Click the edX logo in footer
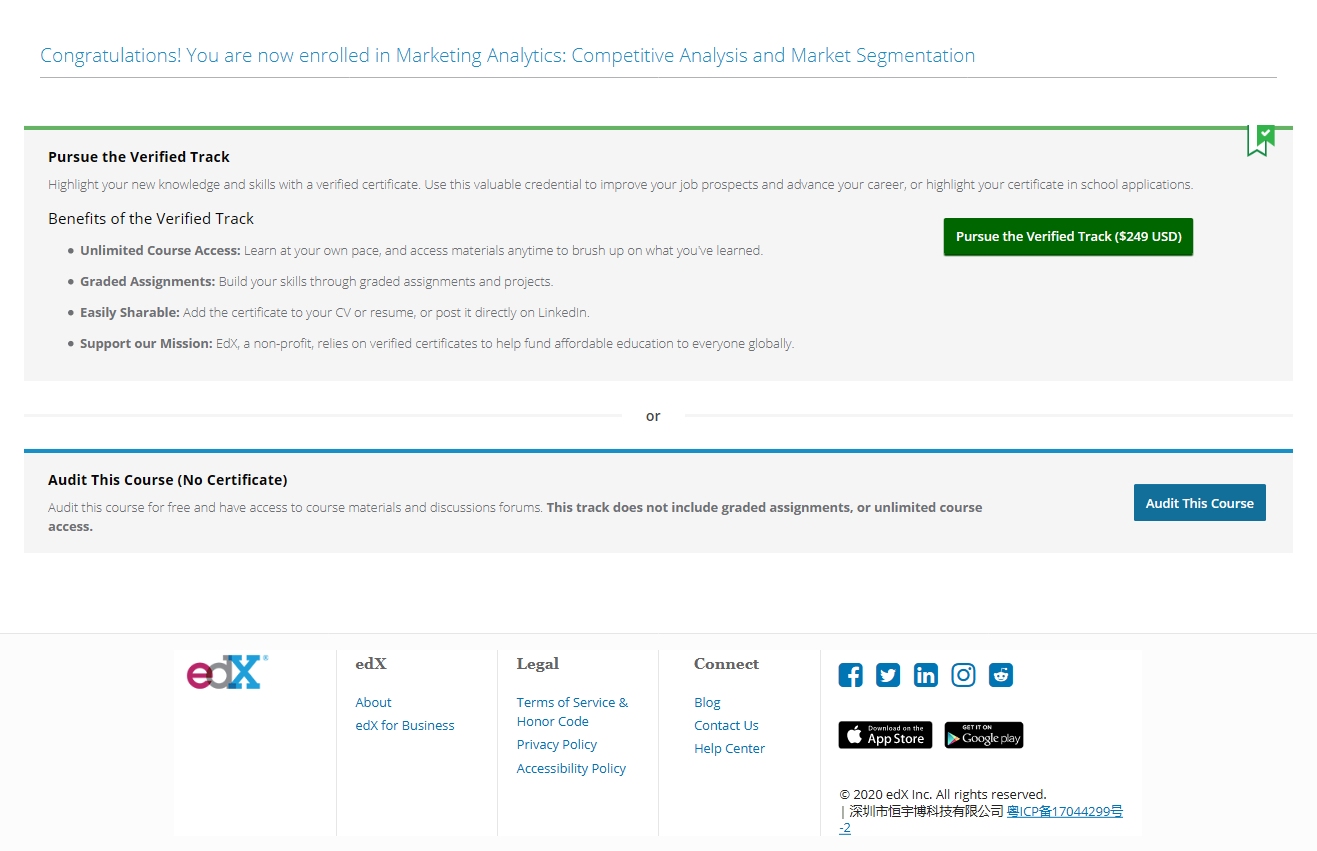The height and width of the screenshot is (851, 1317). coord(227,672)
